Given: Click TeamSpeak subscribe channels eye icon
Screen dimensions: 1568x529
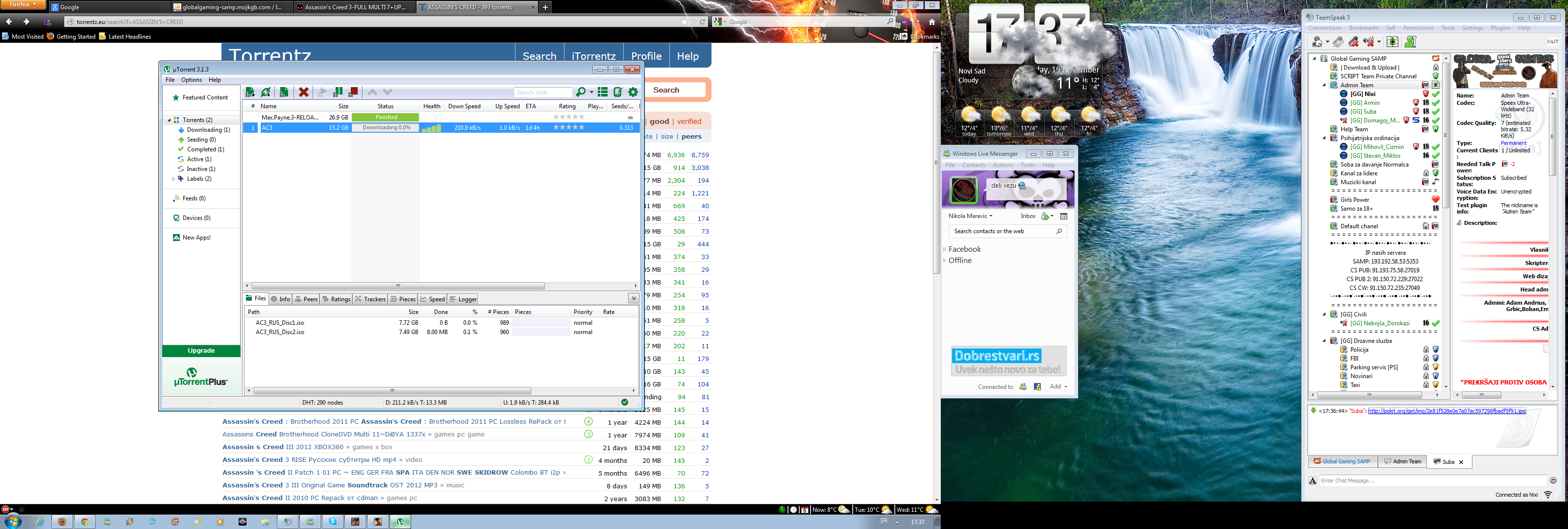Looking at the screenshot, I should tap(1393, 42).
